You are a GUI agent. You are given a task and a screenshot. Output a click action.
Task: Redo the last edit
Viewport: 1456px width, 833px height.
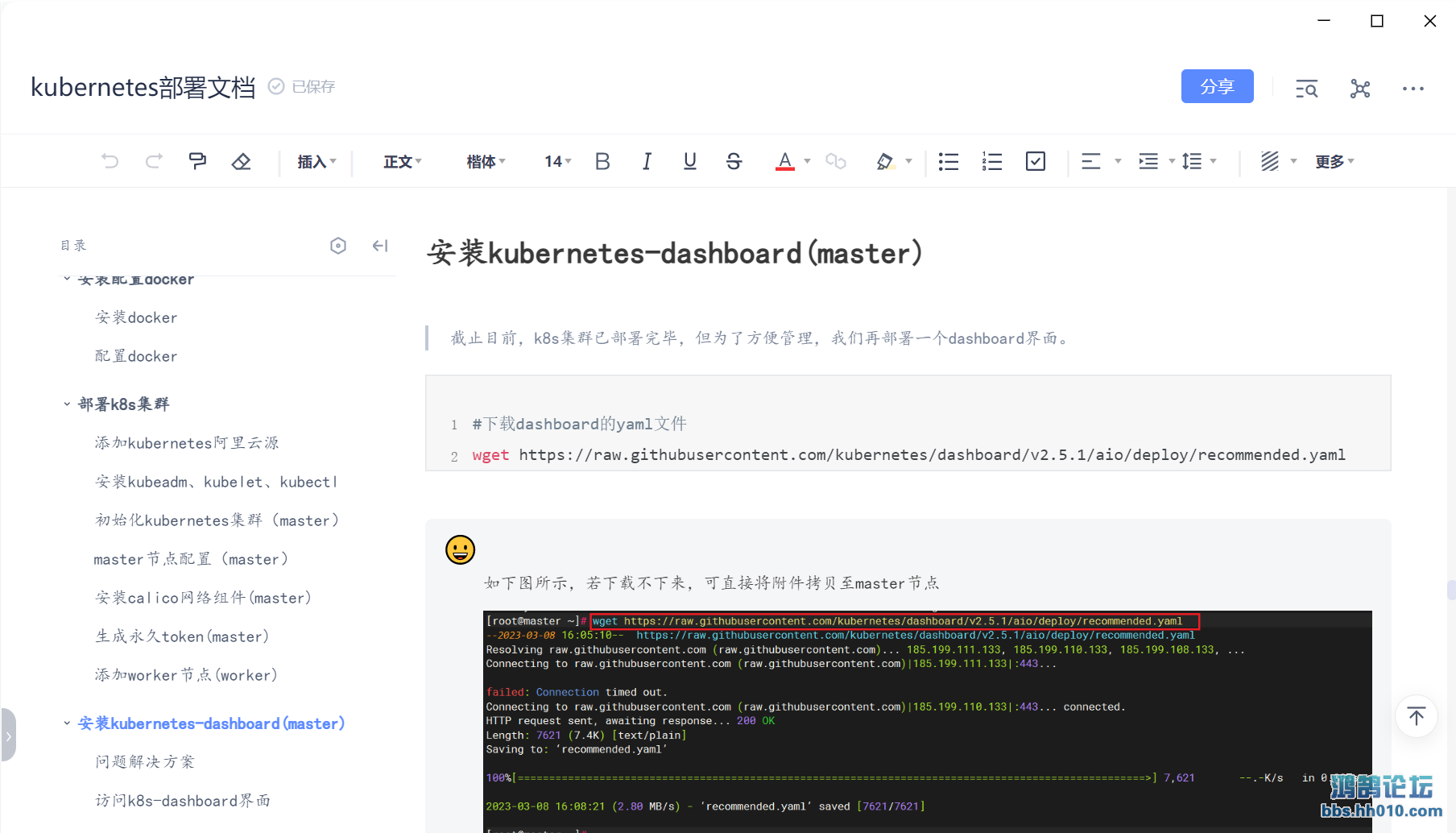click(154, 161)
